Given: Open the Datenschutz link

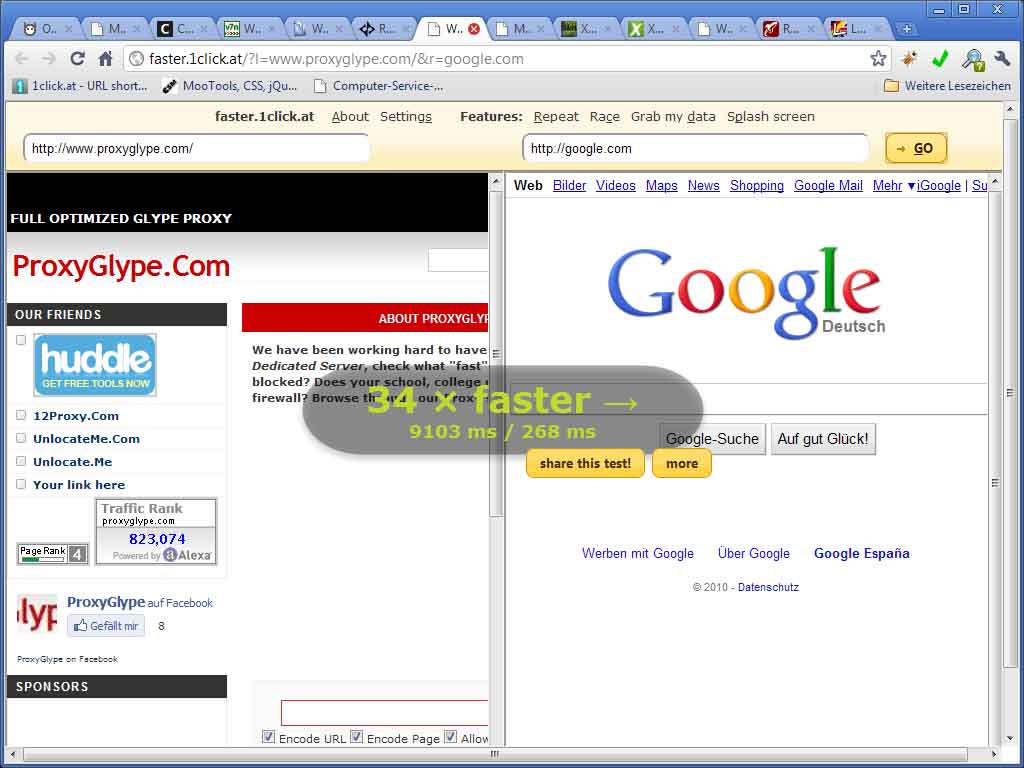Looking at the screenshot, I should (x=768, y=587).
